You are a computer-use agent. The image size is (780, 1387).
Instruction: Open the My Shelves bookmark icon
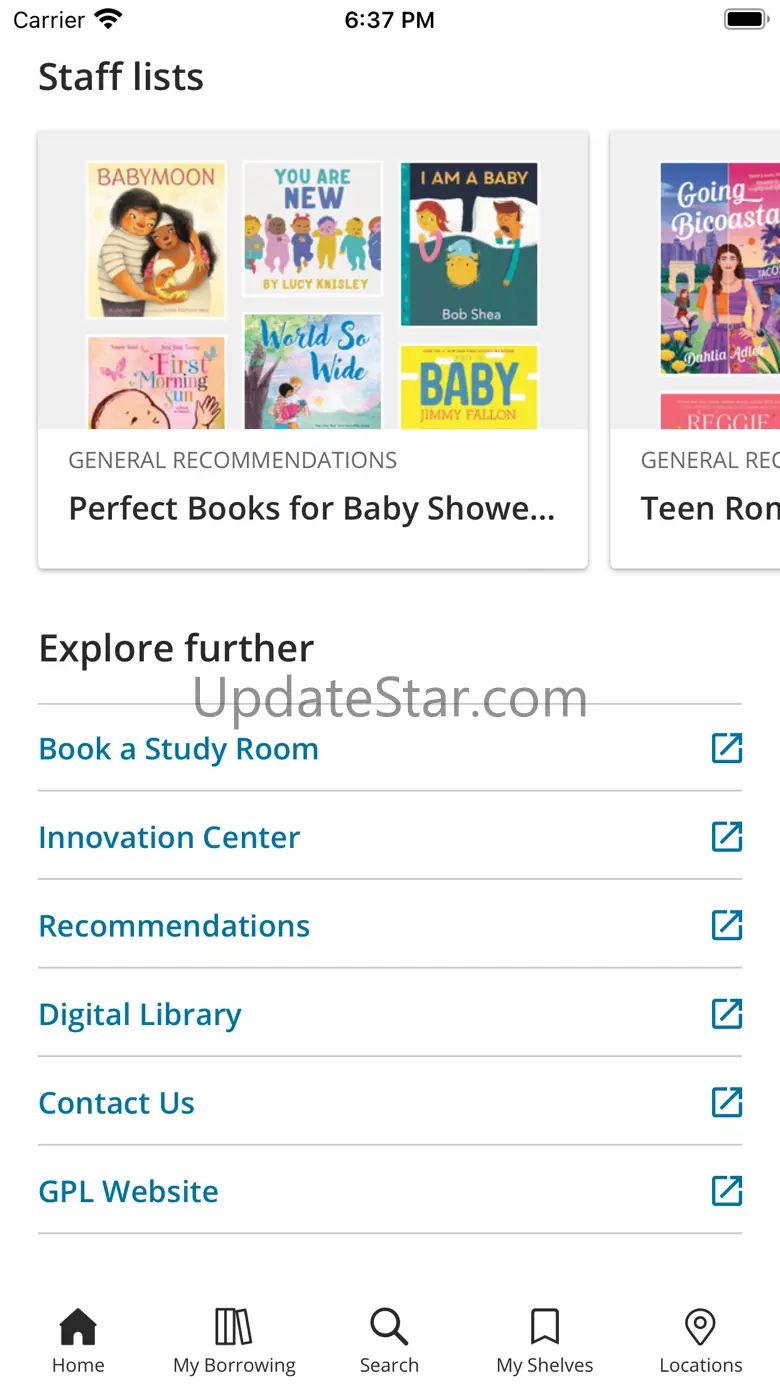point(545,1328)
